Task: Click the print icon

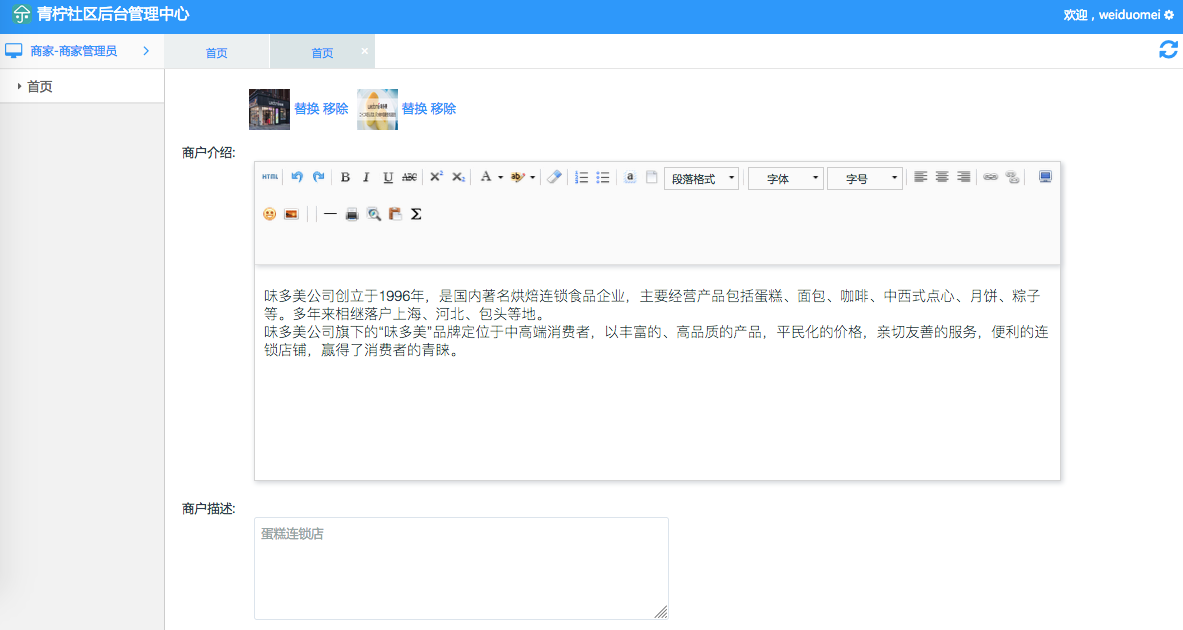Action: [x=352, y=214]
